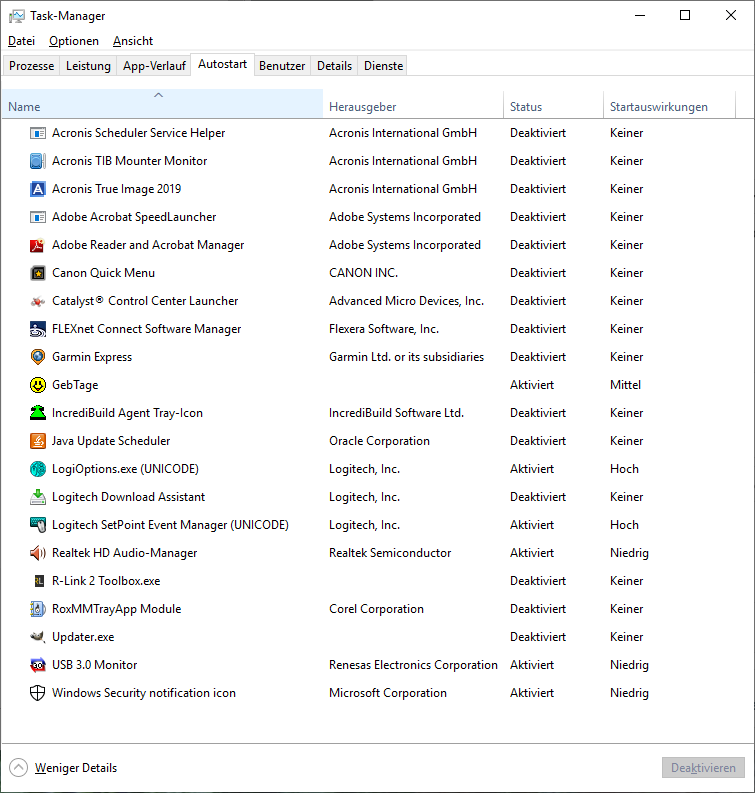The image size is (755, 793).
Task: Switch to the Details tab
Action: click(x=334, y=66)
